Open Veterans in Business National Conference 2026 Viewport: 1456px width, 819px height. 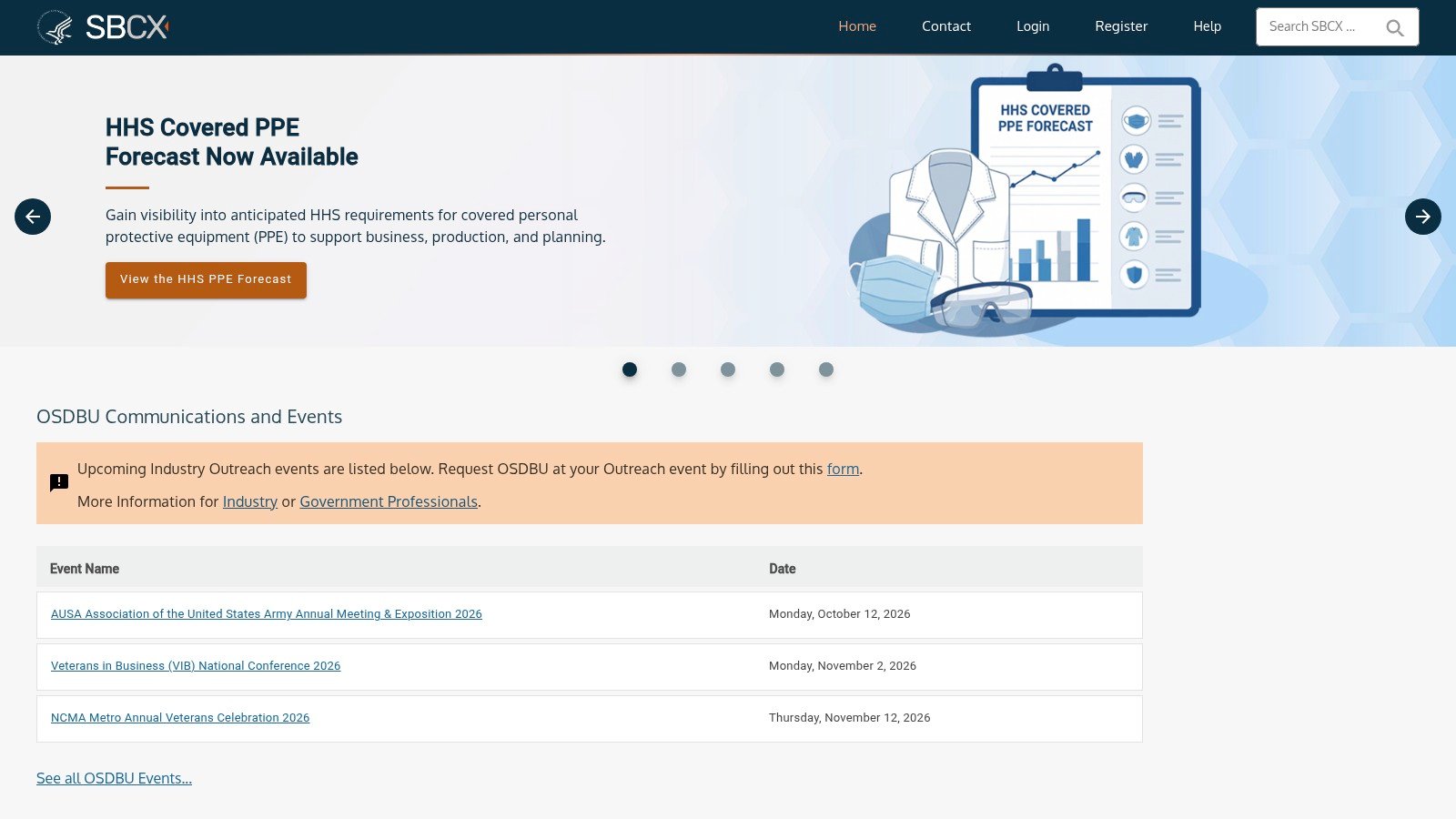tap(196, 666)
